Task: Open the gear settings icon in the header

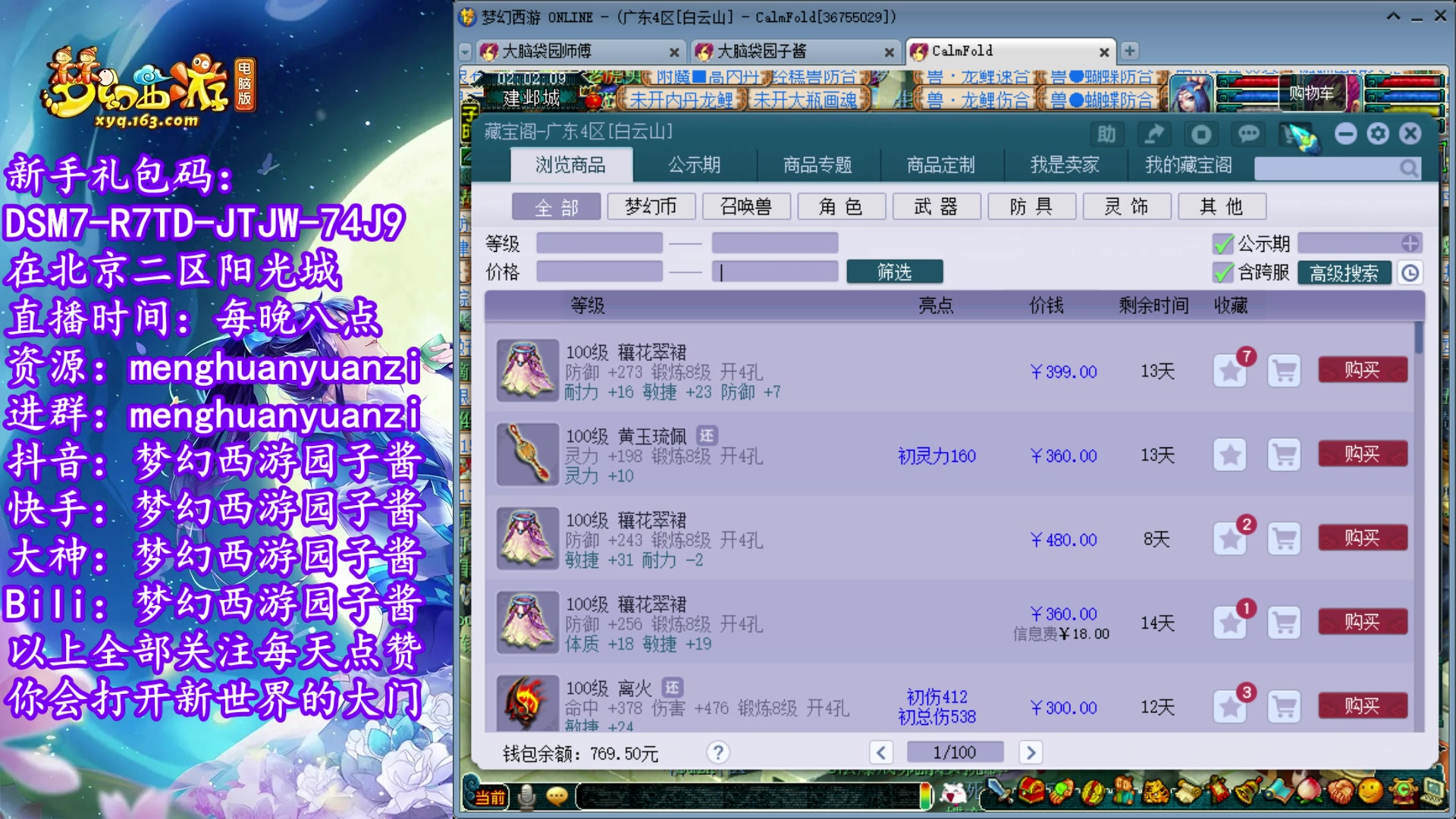Action: tap(1378, 134)
